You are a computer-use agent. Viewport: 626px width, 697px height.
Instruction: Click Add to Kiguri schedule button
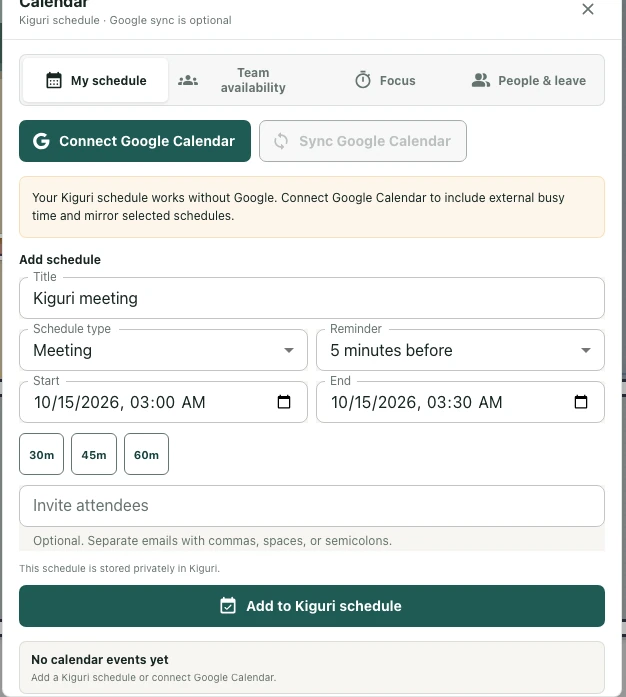[312, 606]
